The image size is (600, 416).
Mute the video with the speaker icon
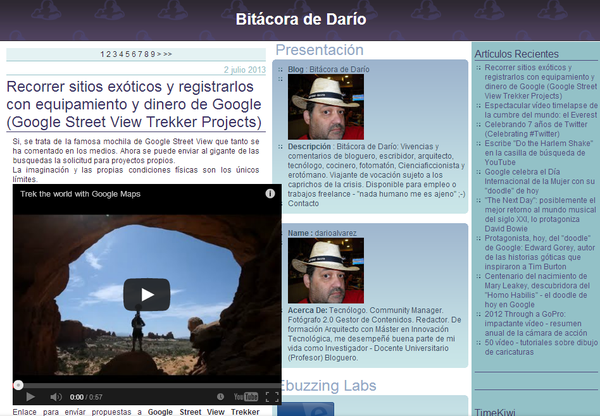pos(56,397)
